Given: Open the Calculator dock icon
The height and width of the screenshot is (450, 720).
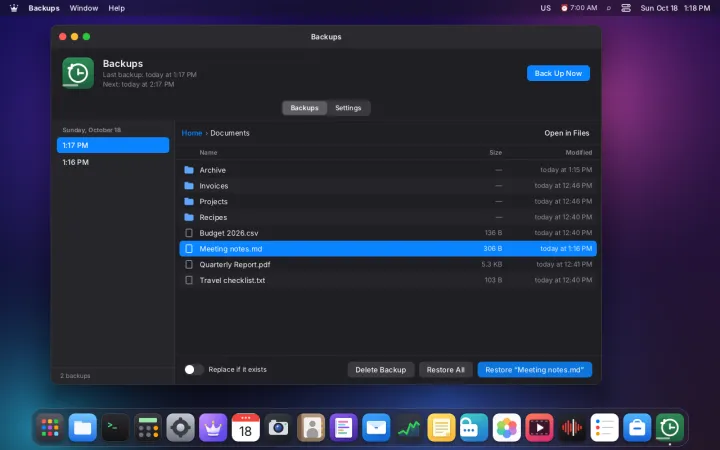Looking at the screenshot, I should tap(148, 428).
